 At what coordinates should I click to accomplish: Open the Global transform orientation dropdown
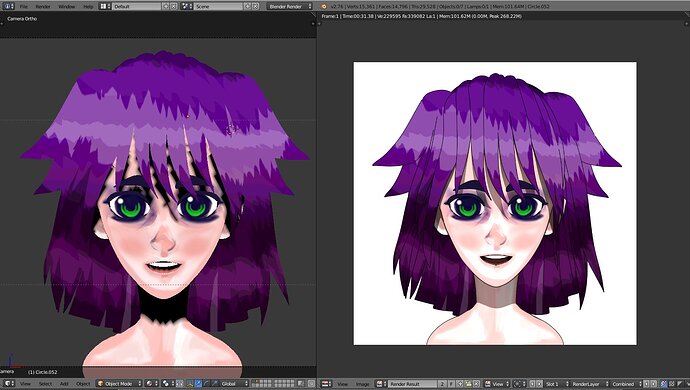tap(234, 384)
